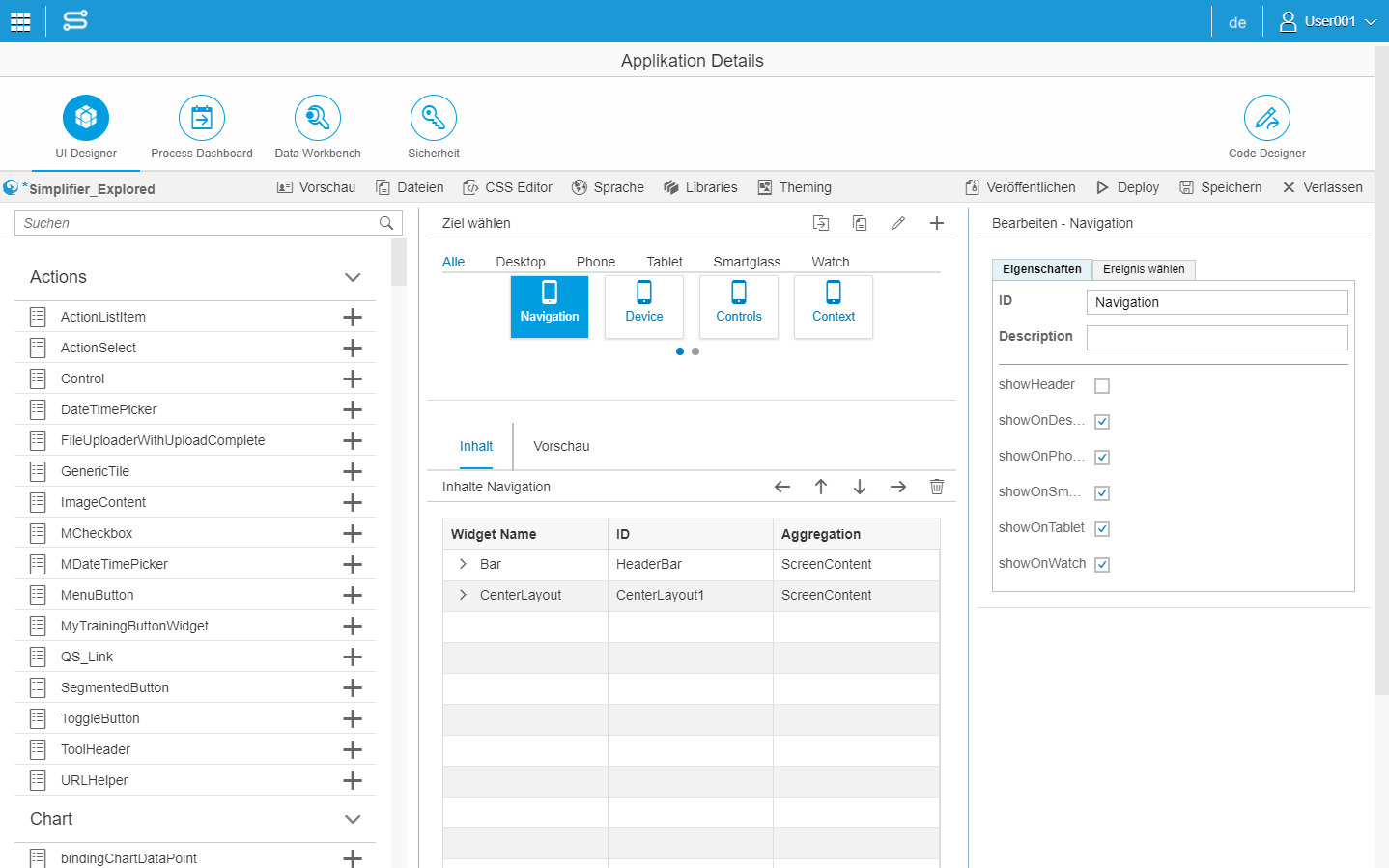Open the Ereignis wählen tab

click(x=1144, y=269)
